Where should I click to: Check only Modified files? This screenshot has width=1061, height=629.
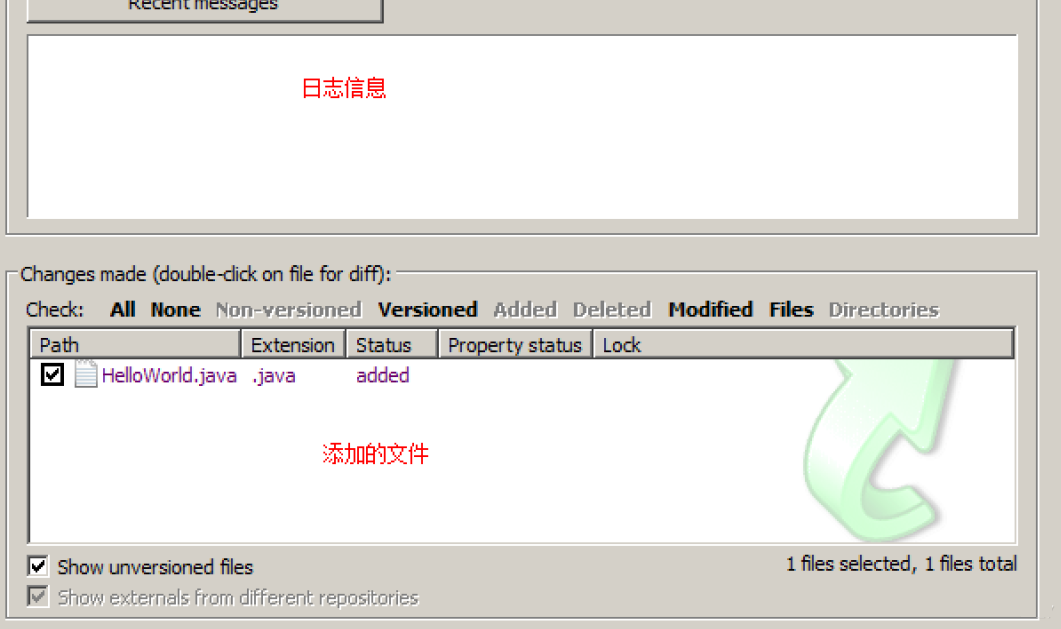pyautogui.click(x=710, y=310)
